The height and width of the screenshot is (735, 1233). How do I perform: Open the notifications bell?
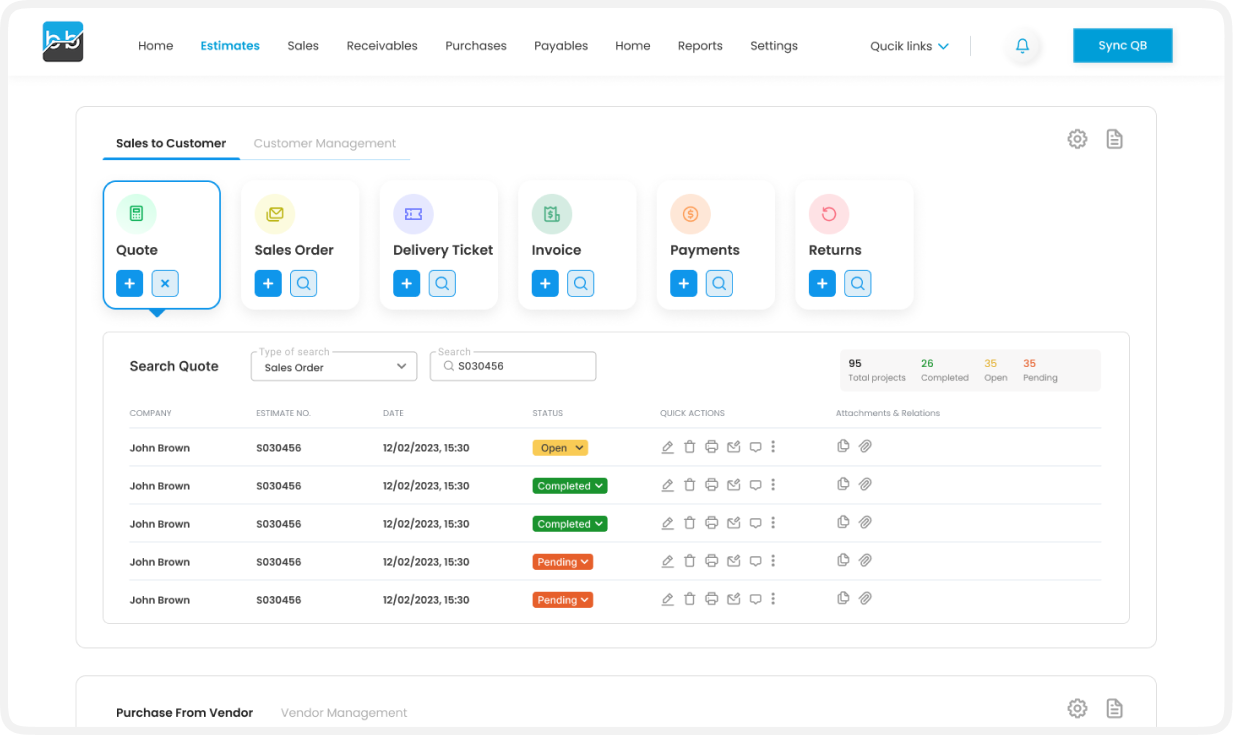coord(1022,46)
